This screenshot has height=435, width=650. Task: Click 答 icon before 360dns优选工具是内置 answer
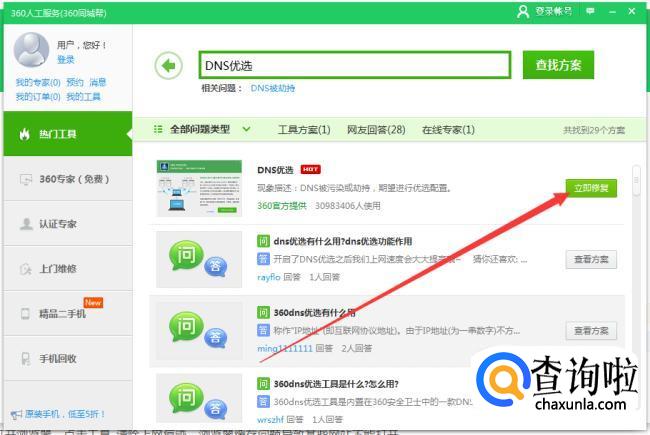click(263, 402)
